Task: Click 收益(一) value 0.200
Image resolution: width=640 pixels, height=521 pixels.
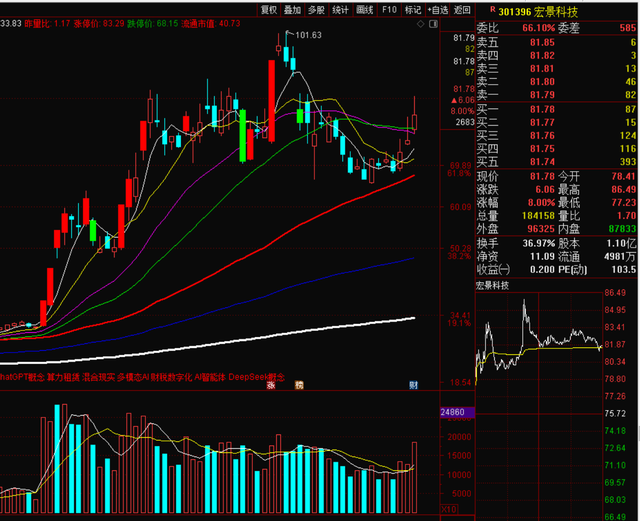Action: [542, 269]
